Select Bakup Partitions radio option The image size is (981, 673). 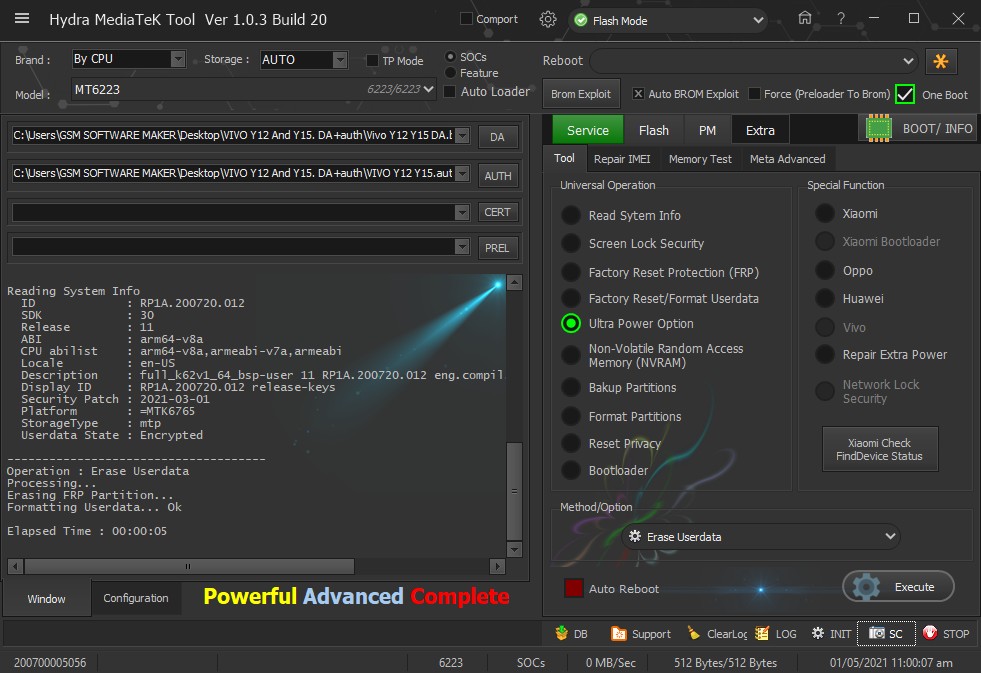571,388
